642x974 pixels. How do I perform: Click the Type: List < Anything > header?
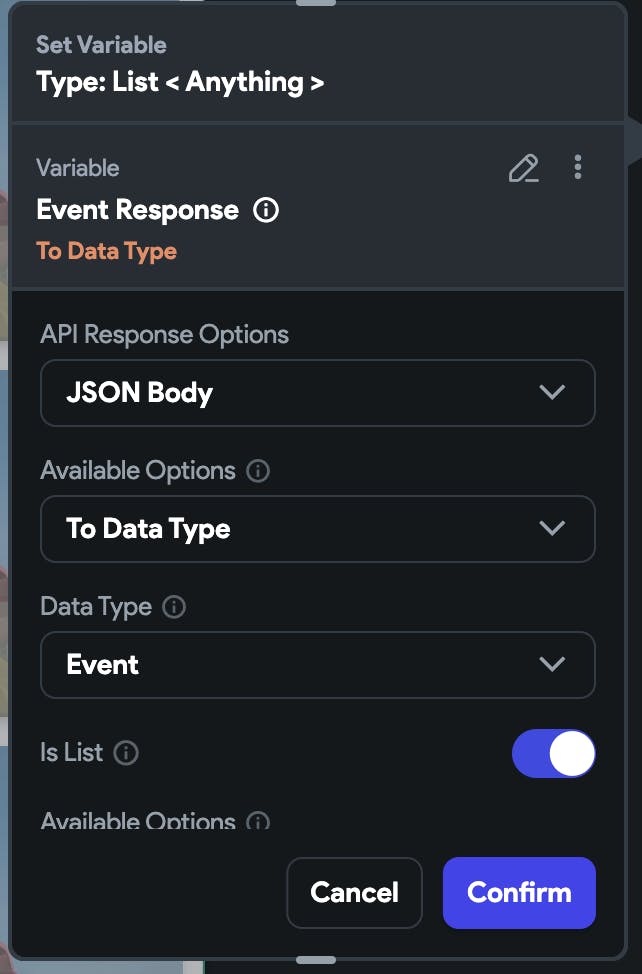click(x=180, y=82)
